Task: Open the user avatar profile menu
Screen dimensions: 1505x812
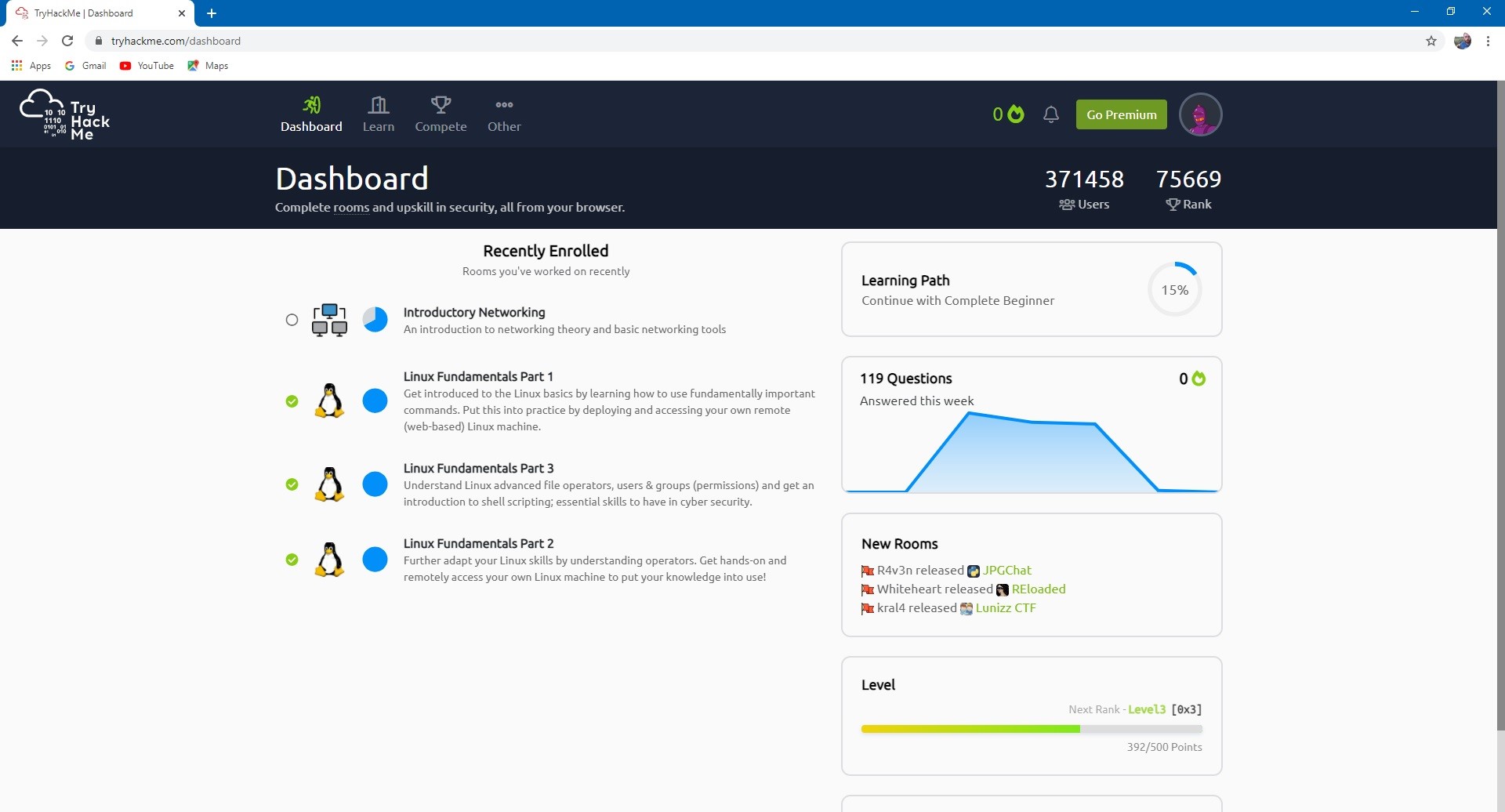Action: click(x=1199, y=114)
